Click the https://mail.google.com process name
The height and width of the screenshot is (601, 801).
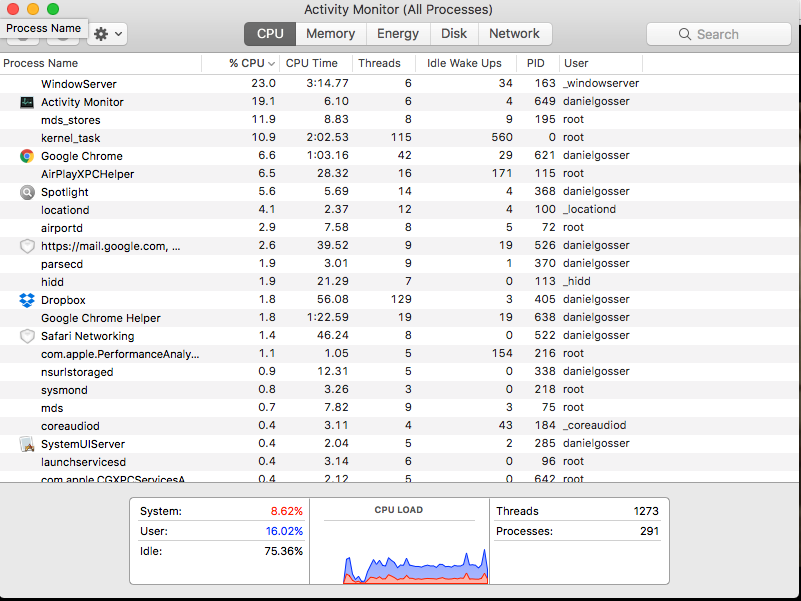click(110, 246)
